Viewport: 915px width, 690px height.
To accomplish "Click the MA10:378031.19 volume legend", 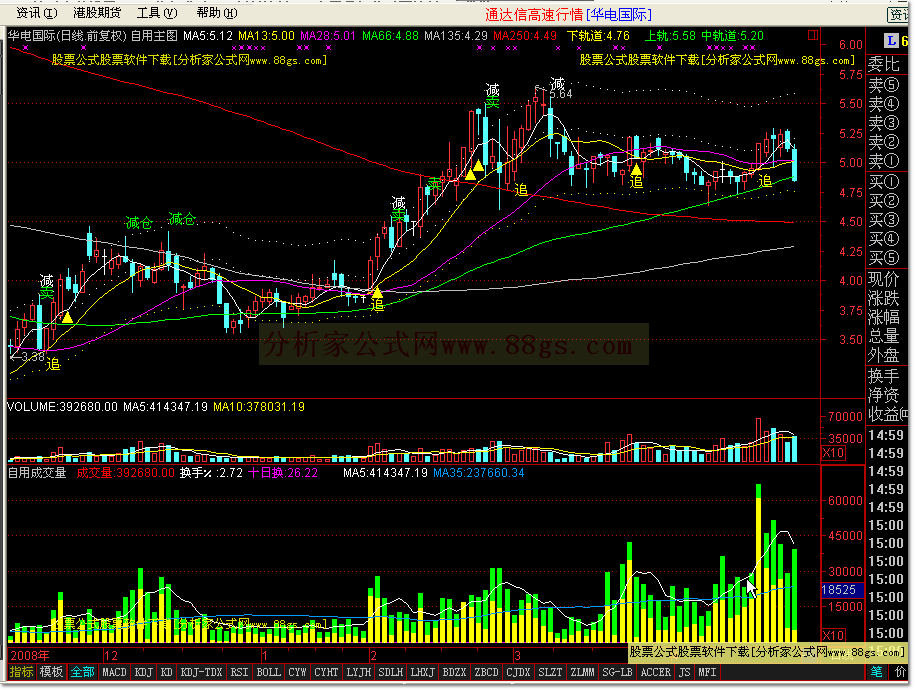I will 259,406.
